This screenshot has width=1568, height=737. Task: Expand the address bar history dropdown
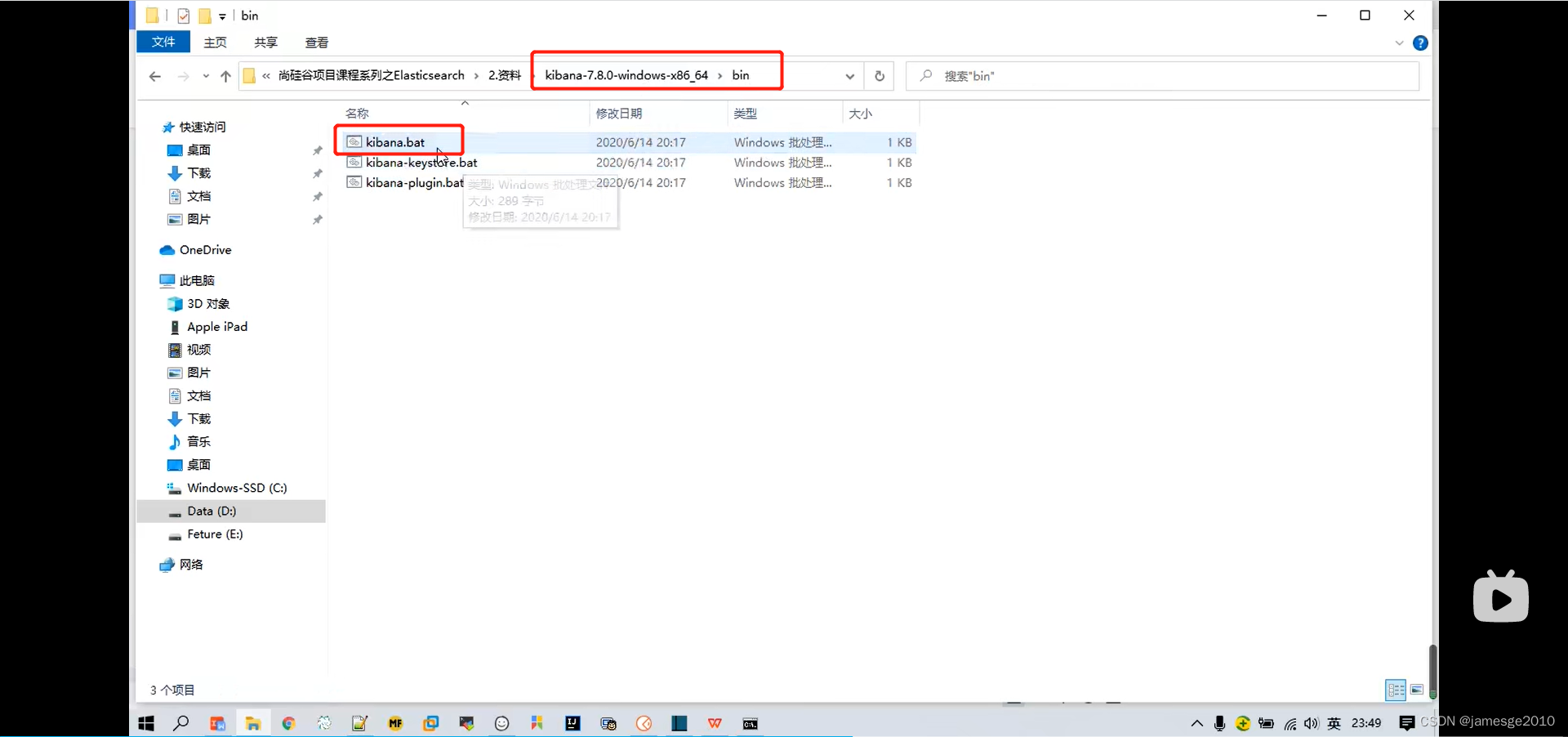coord(849,76)
